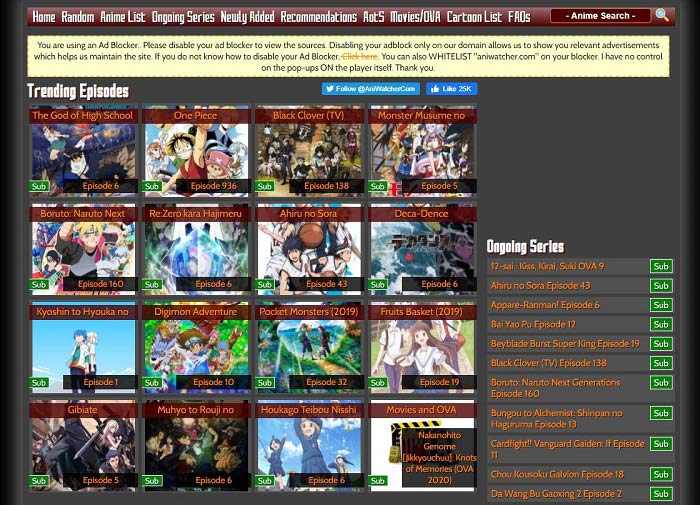Open the Cartoon List menu item

coord(474,17)
